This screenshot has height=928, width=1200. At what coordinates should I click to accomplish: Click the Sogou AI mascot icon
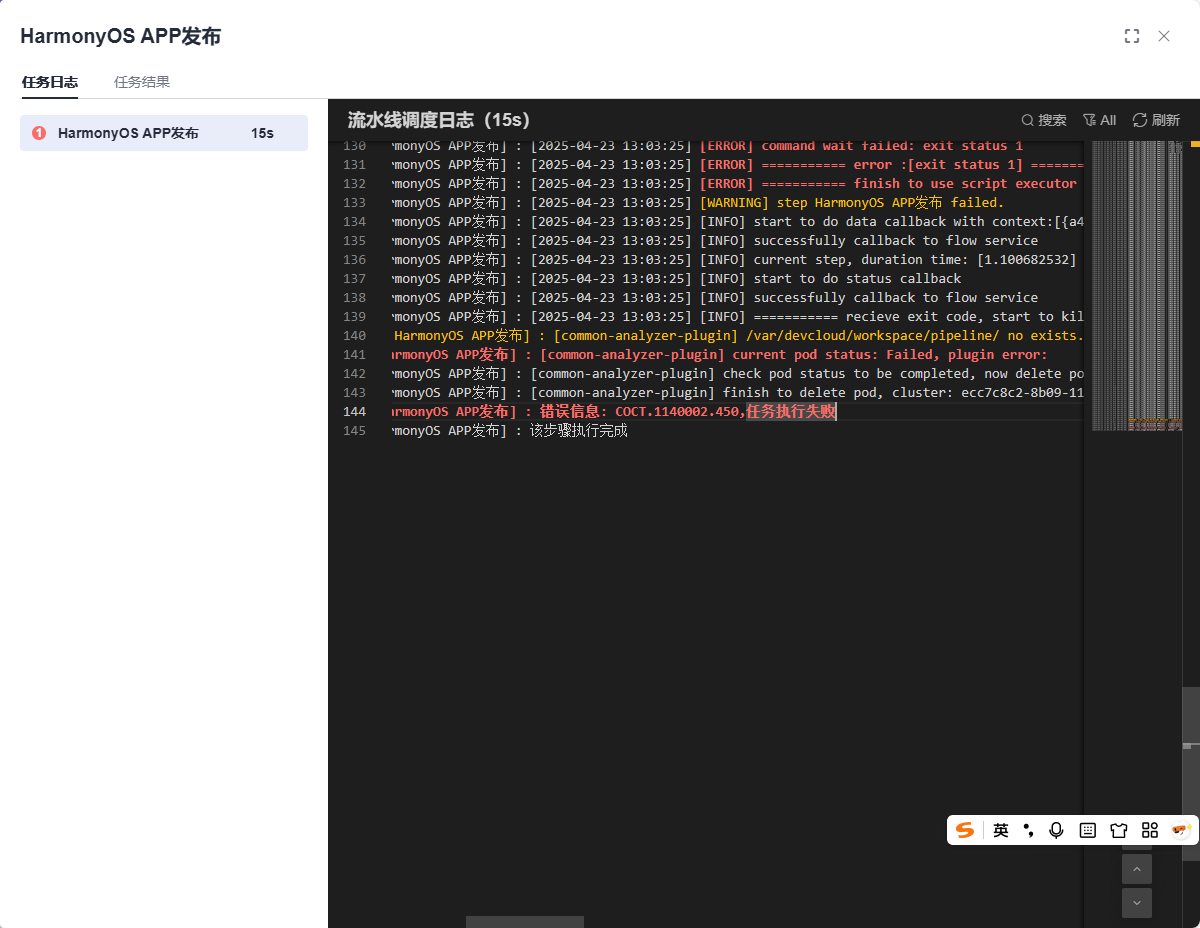click(1180, 830)
